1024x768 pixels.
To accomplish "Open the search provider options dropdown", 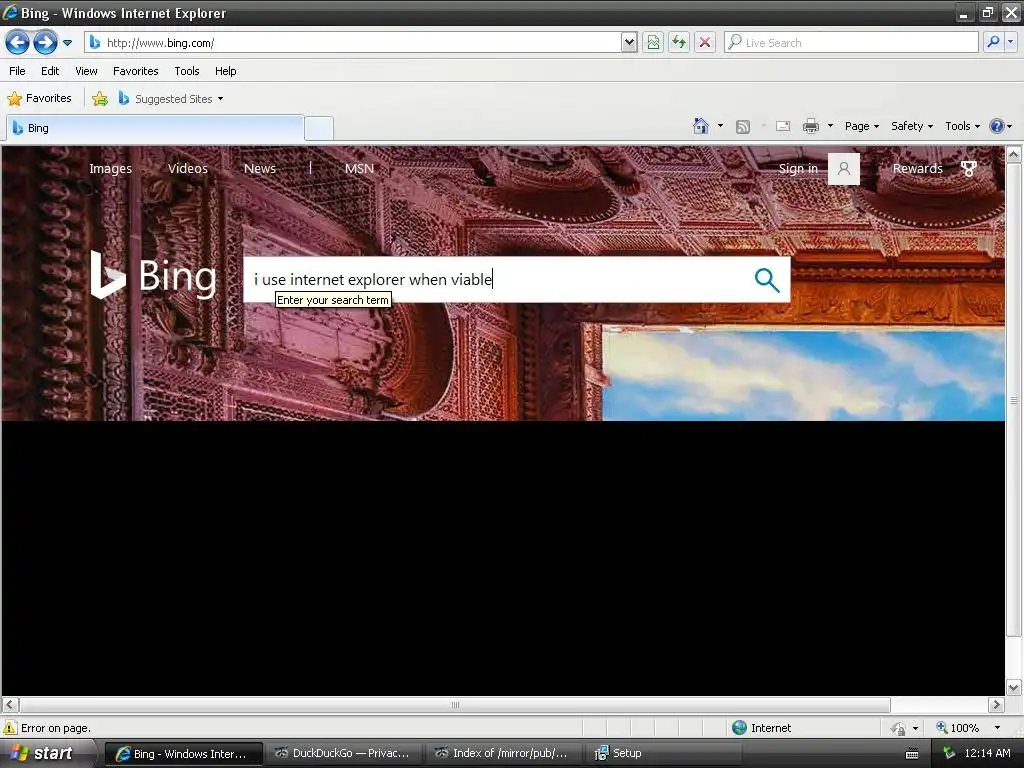I will [1011, 42].
